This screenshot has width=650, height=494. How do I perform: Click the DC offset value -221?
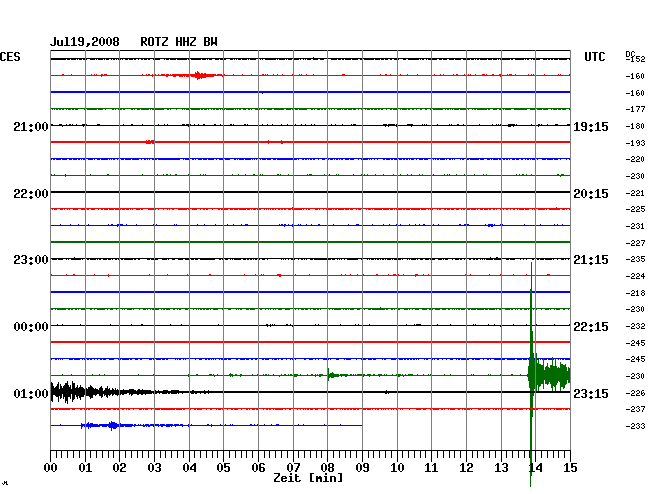click(x=635, y=193)
